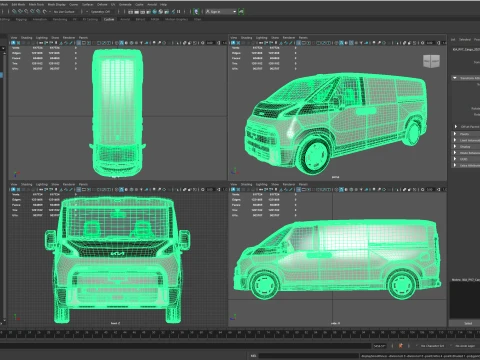The width and height of the screenshot is (480, 360).
Task: Open the Deform menu
Action: [102, 4]
